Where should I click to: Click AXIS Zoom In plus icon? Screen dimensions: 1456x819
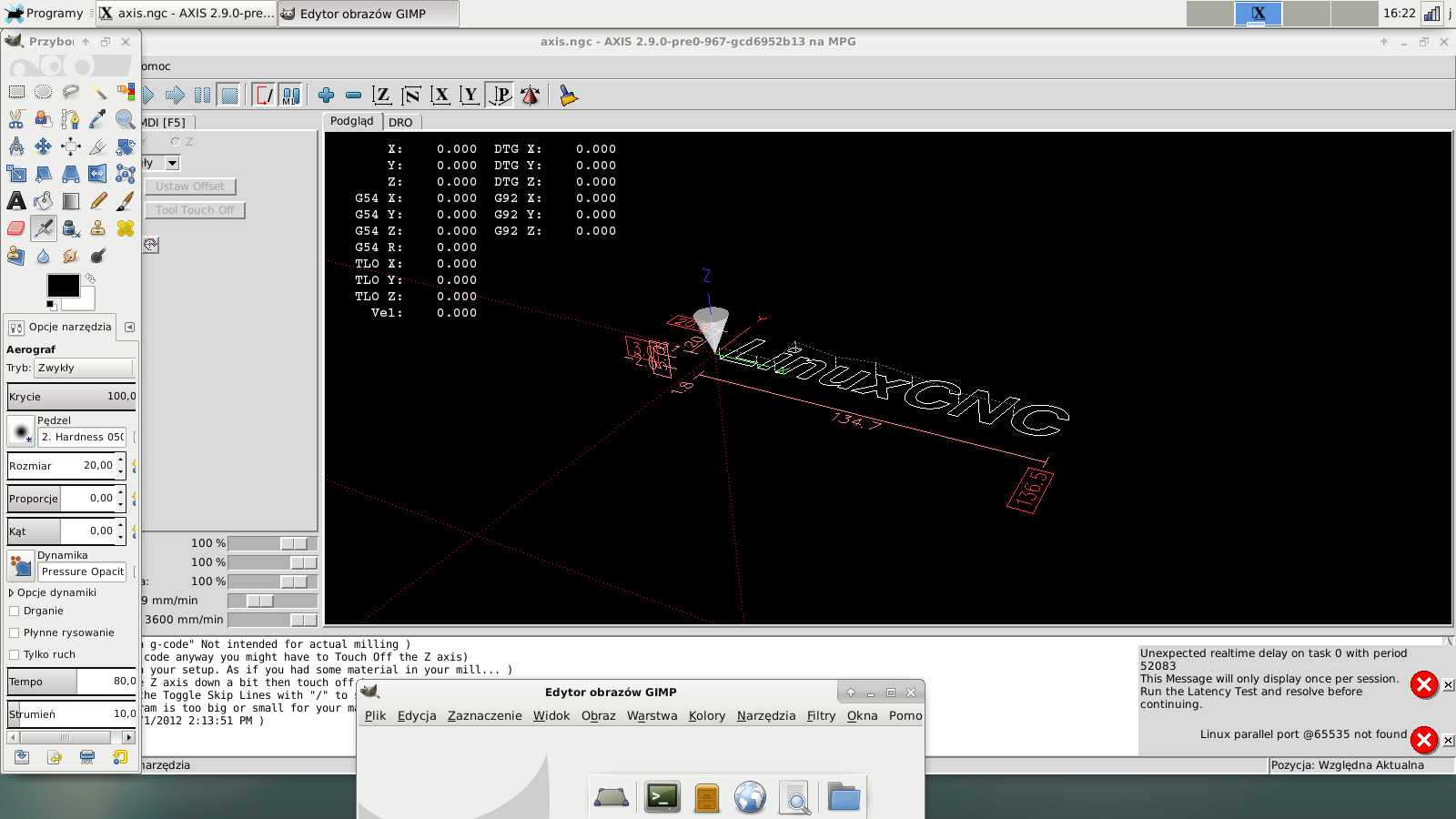[327, 95]
